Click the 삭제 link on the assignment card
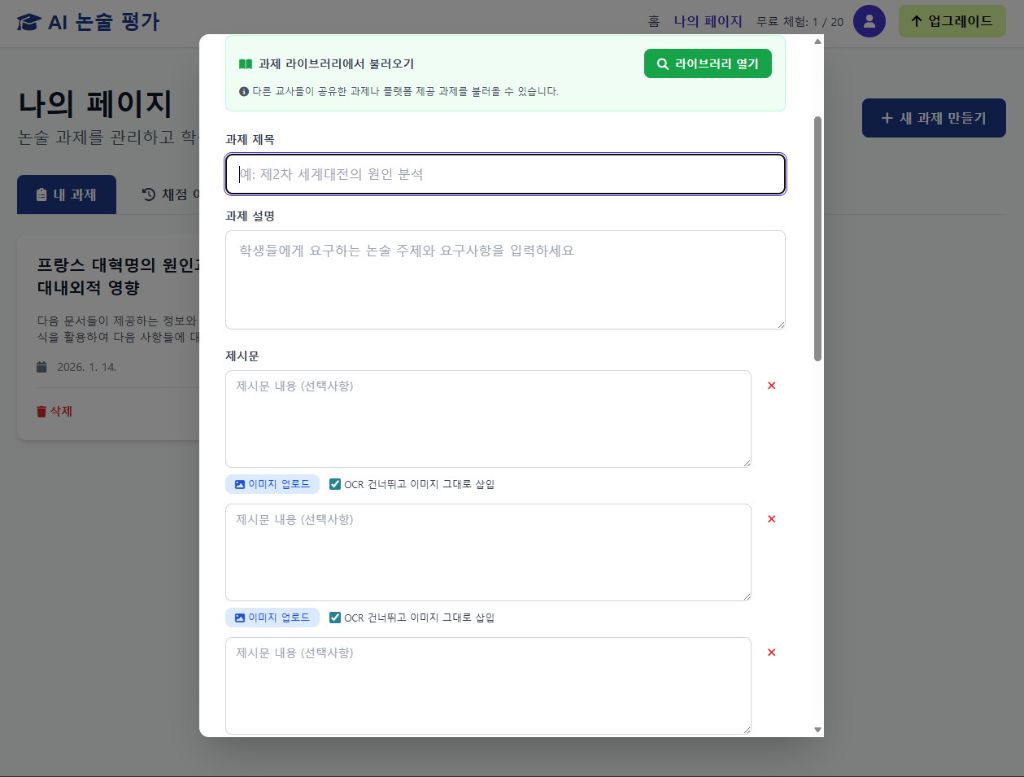 tap(52, 411)
